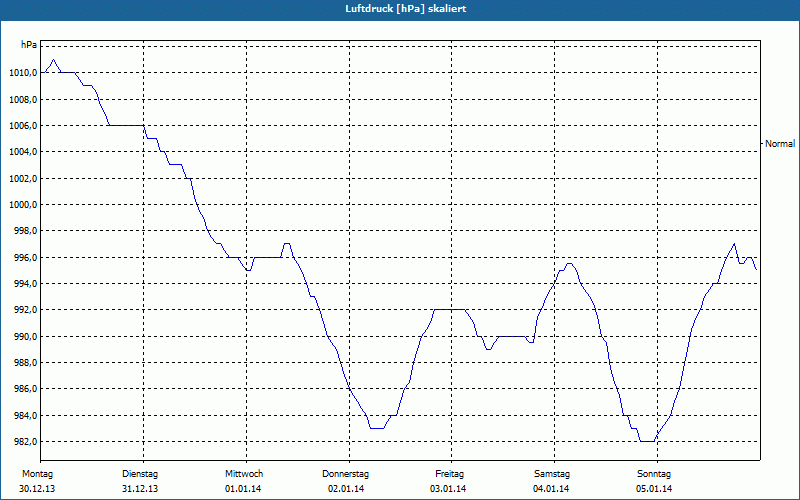
Task: Click the Mittwoch day label
Action: (x=244, y=474)
